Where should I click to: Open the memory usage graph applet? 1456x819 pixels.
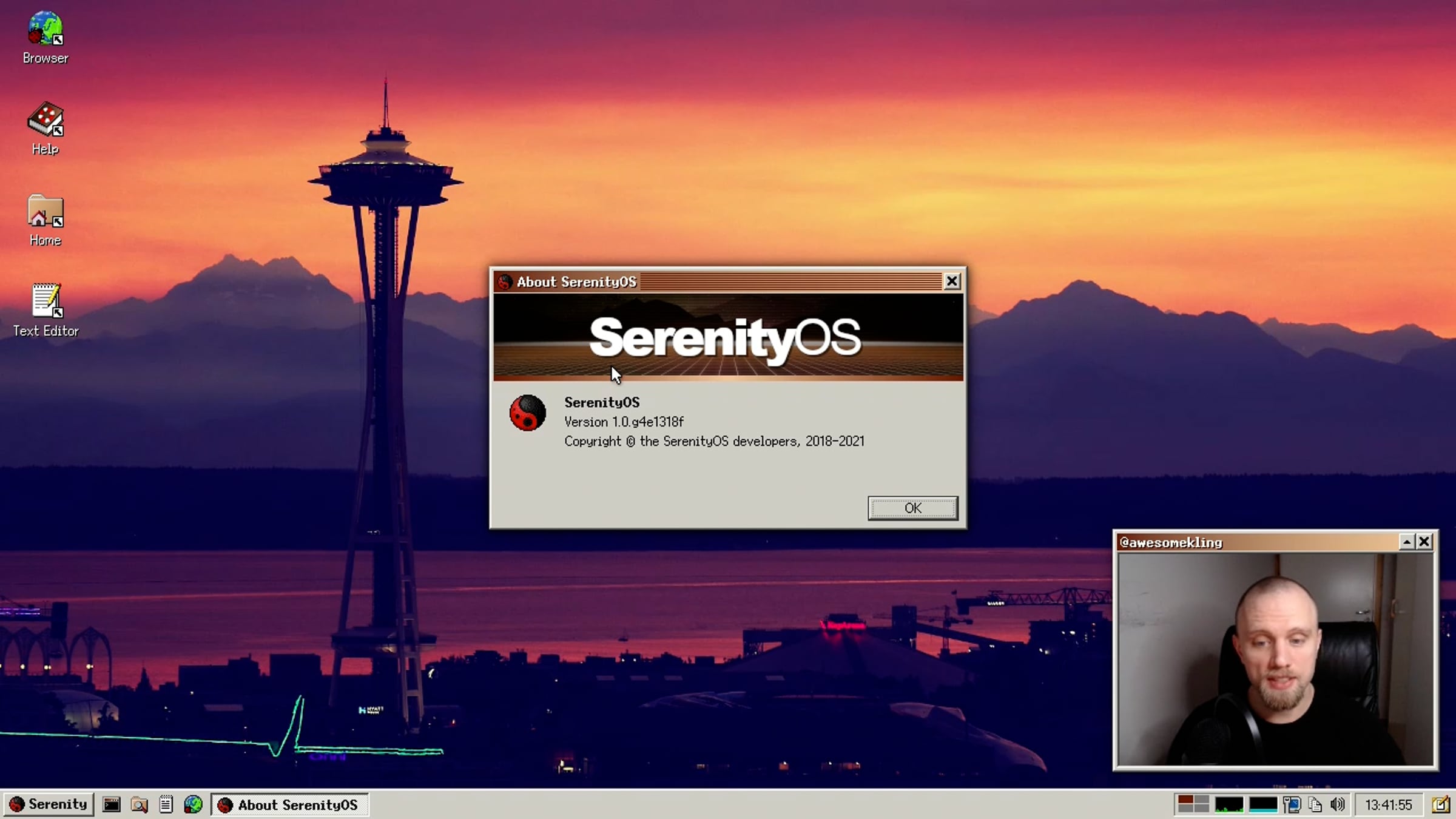pos(1263,804)
